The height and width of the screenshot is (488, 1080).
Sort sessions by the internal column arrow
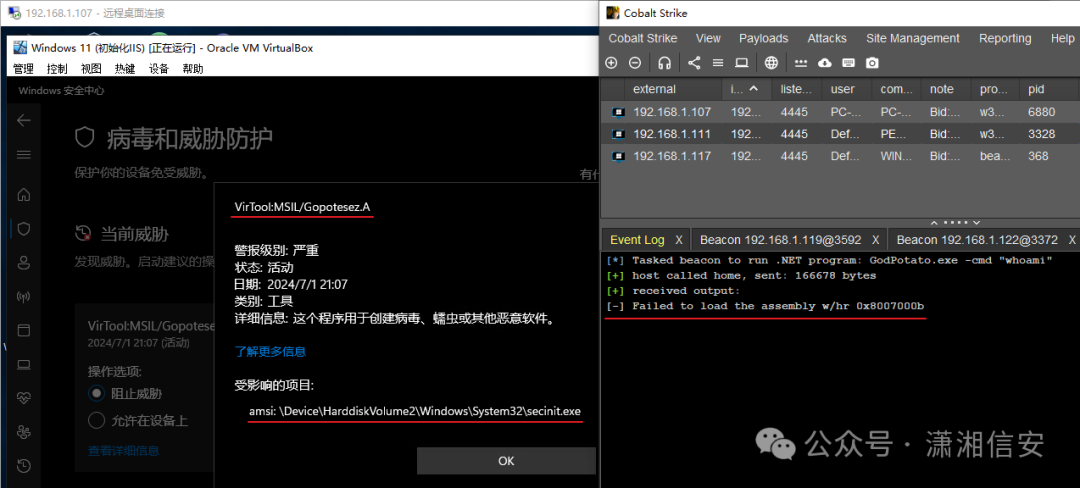[x=754, y=89]
